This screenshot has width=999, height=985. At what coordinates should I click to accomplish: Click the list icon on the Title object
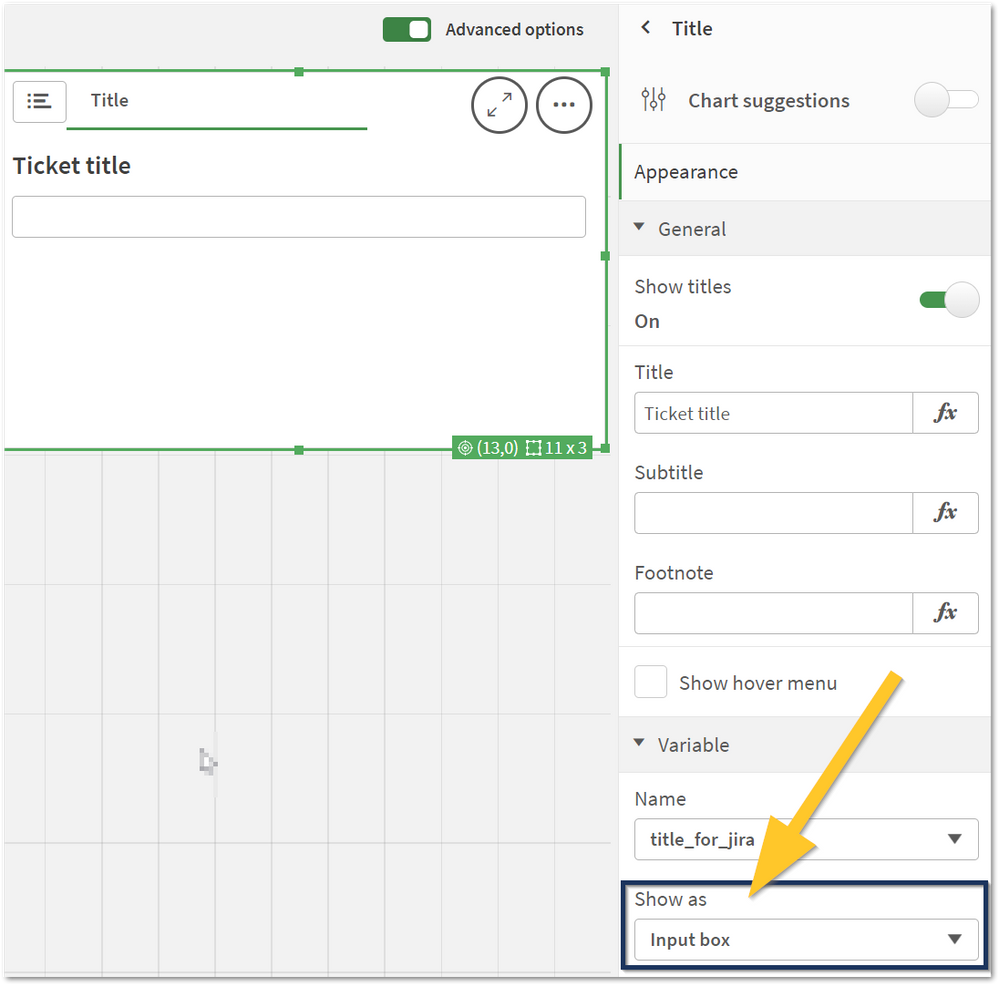39,102
